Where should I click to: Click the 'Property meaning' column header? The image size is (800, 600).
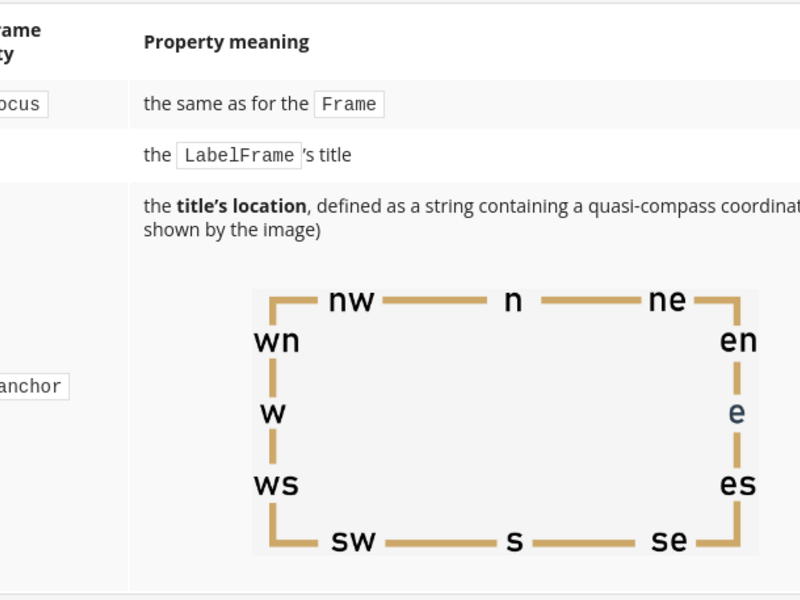[227, 42]
